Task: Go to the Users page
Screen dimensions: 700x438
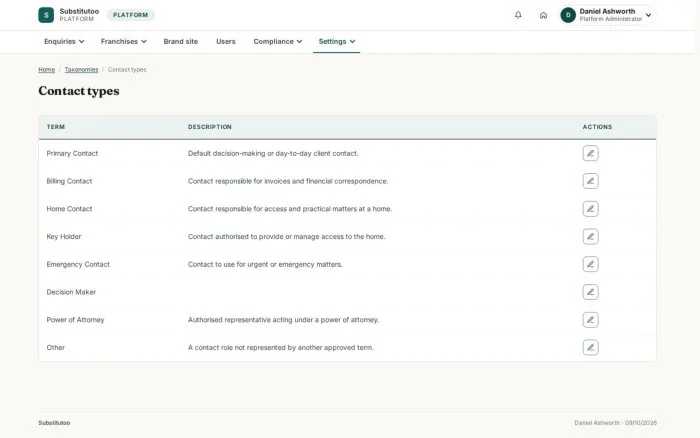Action: pos(225,41)
